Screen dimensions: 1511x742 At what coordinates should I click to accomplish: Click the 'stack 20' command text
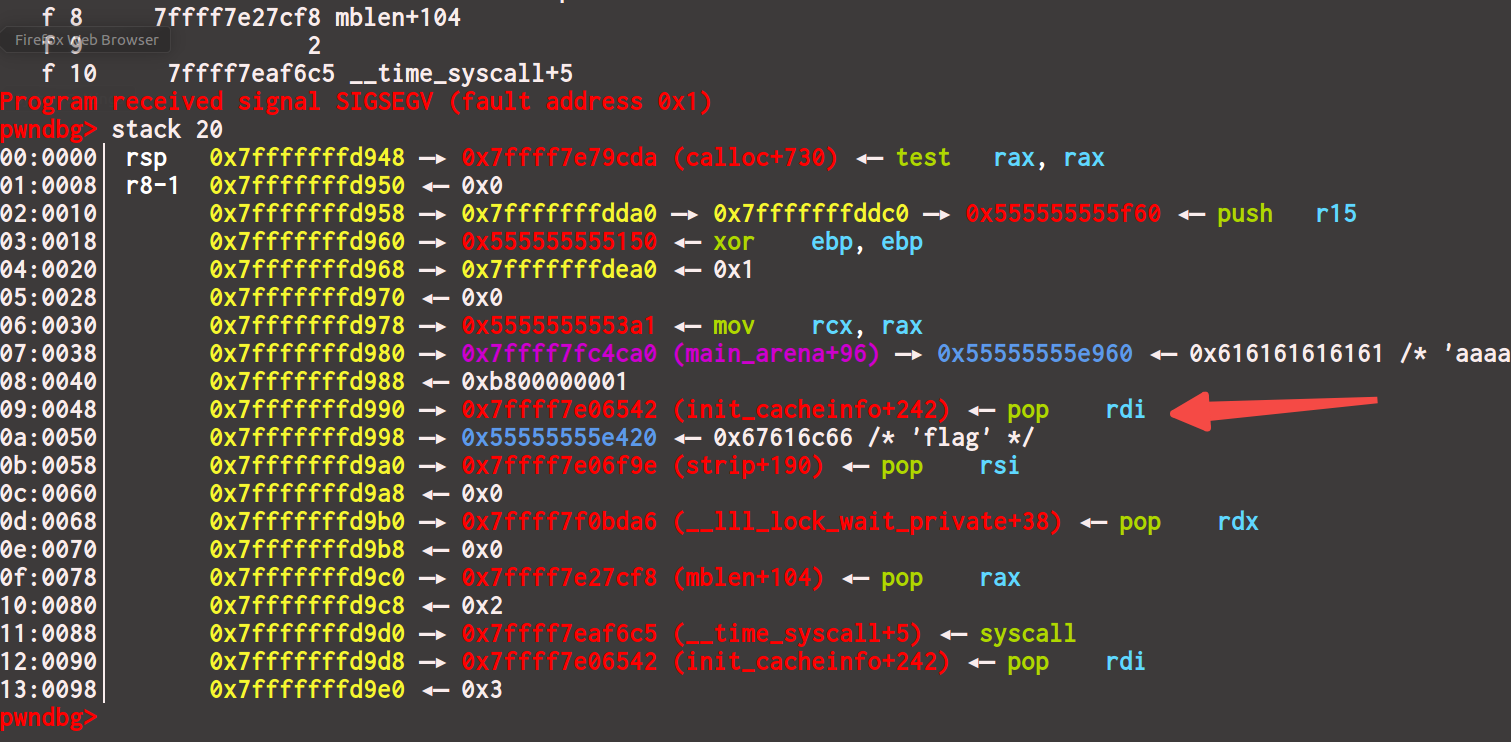(x=166, y=130)
